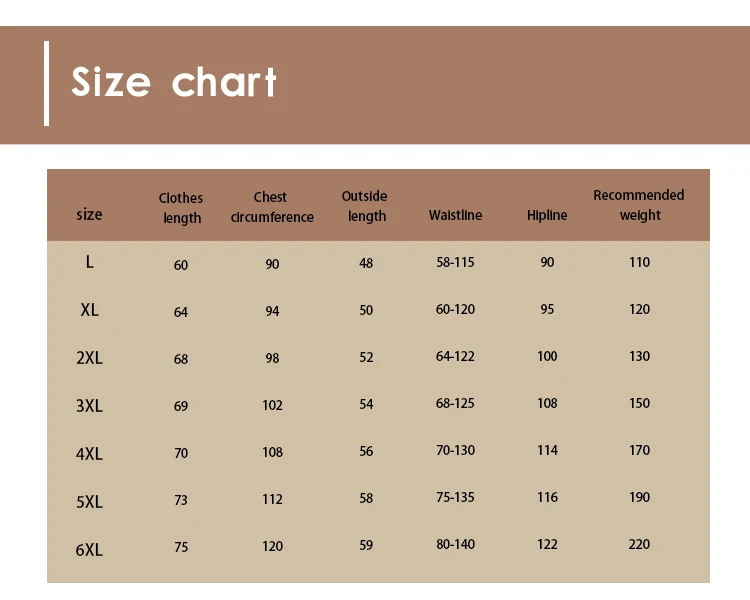Select the XL size row label
Image resolution: width=750 pixels, height=600 pixels.
click(90, 310)
